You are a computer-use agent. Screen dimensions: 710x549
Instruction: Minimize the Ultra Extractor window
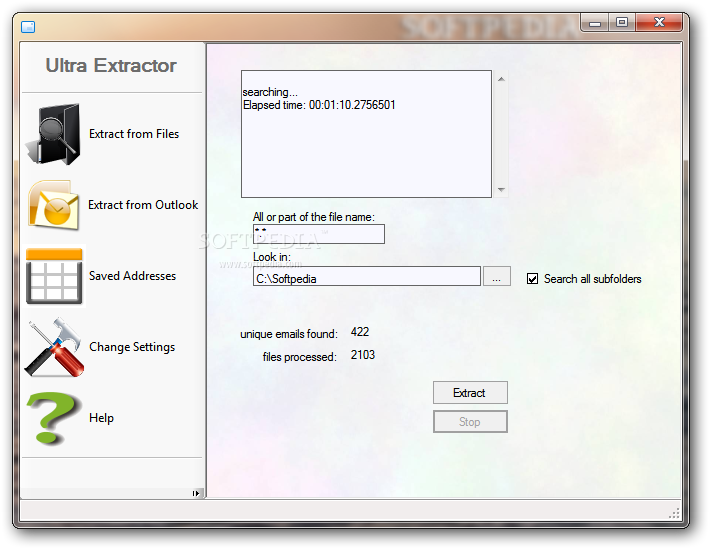point(595,23)
